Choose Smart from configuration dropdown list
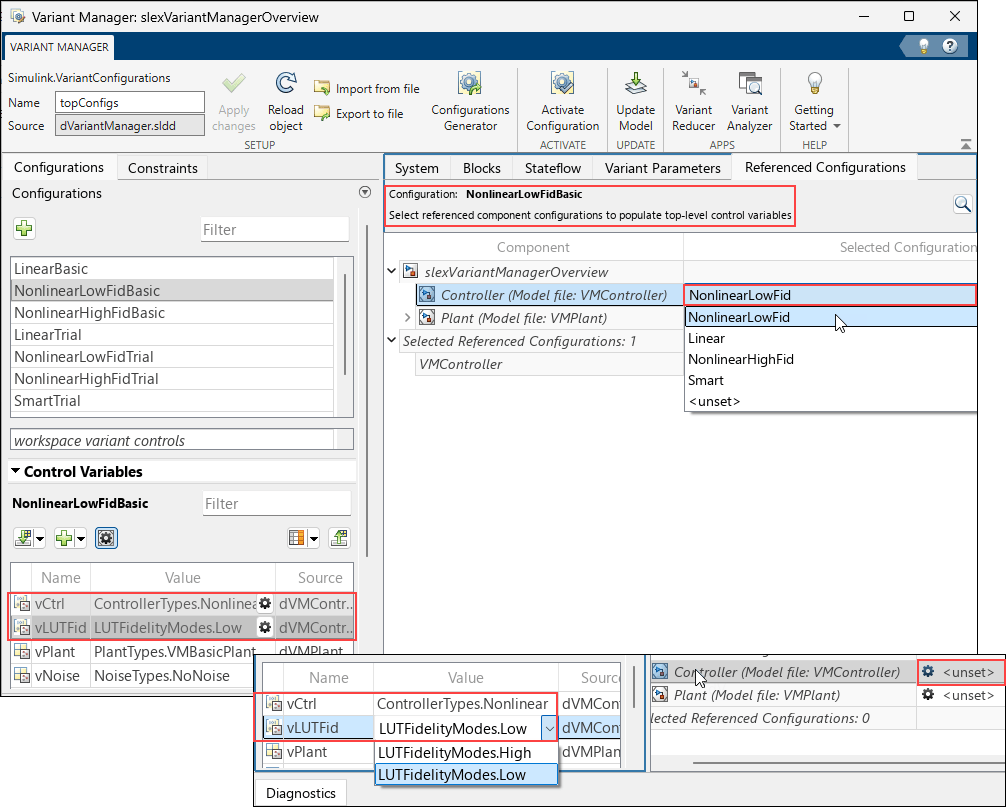The height and width of the screenshot is (807, 1006). [x=831, y=380]
